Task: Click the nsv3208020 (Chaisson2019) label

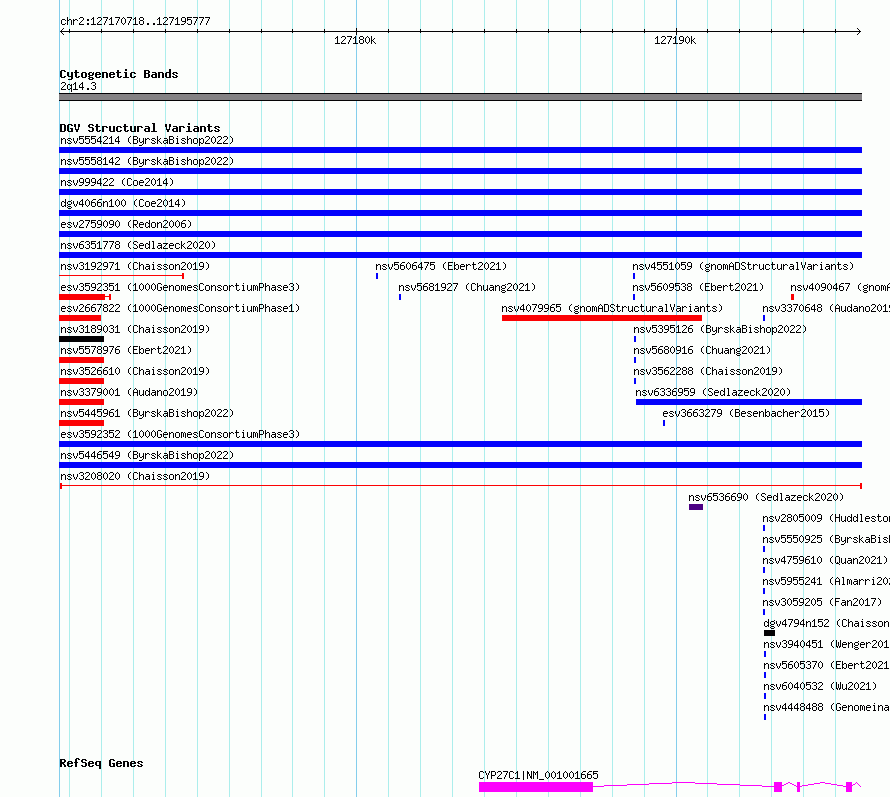Action: [x=135, y=476]
